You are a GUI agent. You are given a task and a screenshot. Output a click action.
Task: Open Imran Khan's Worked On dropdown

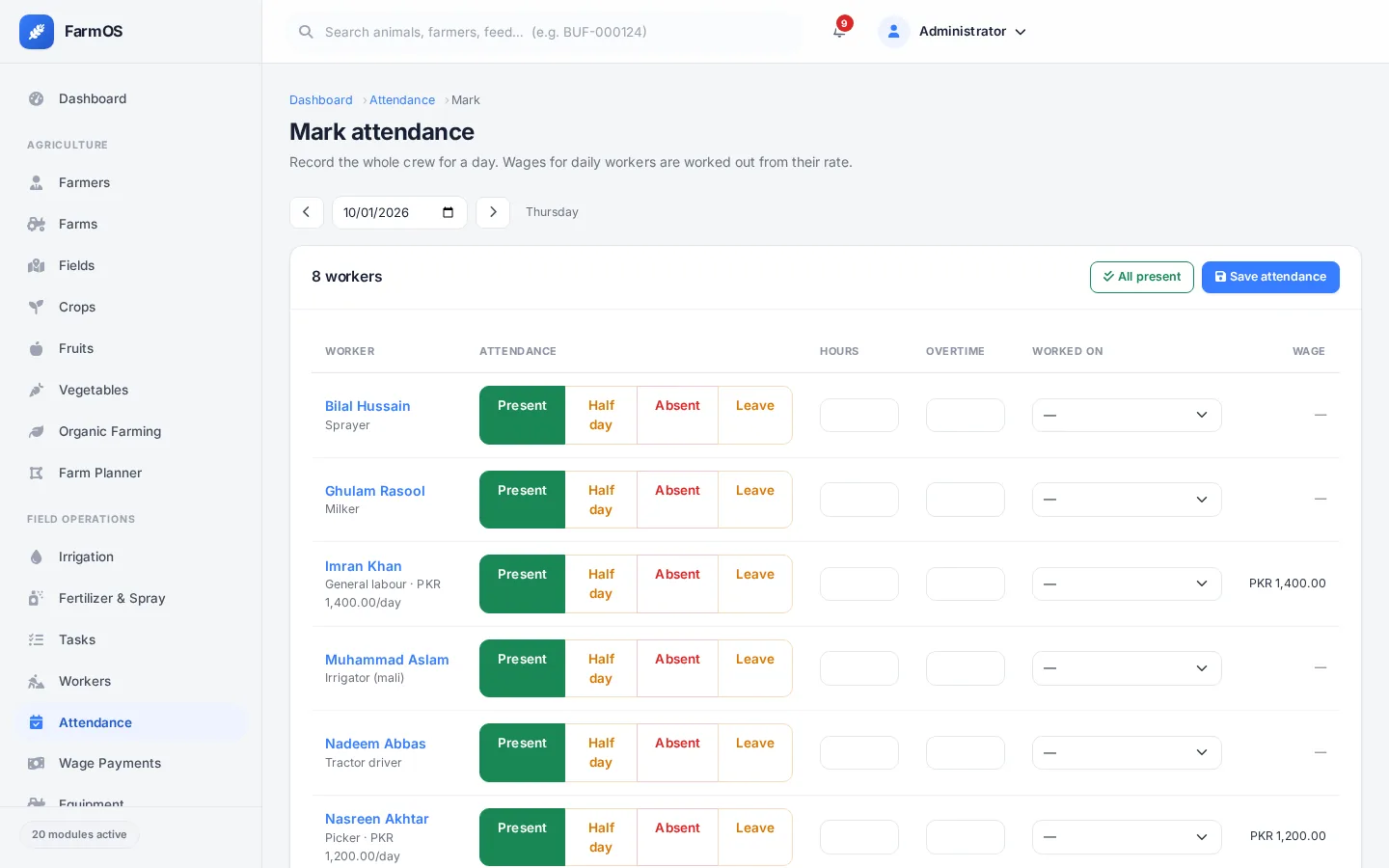1127,583
